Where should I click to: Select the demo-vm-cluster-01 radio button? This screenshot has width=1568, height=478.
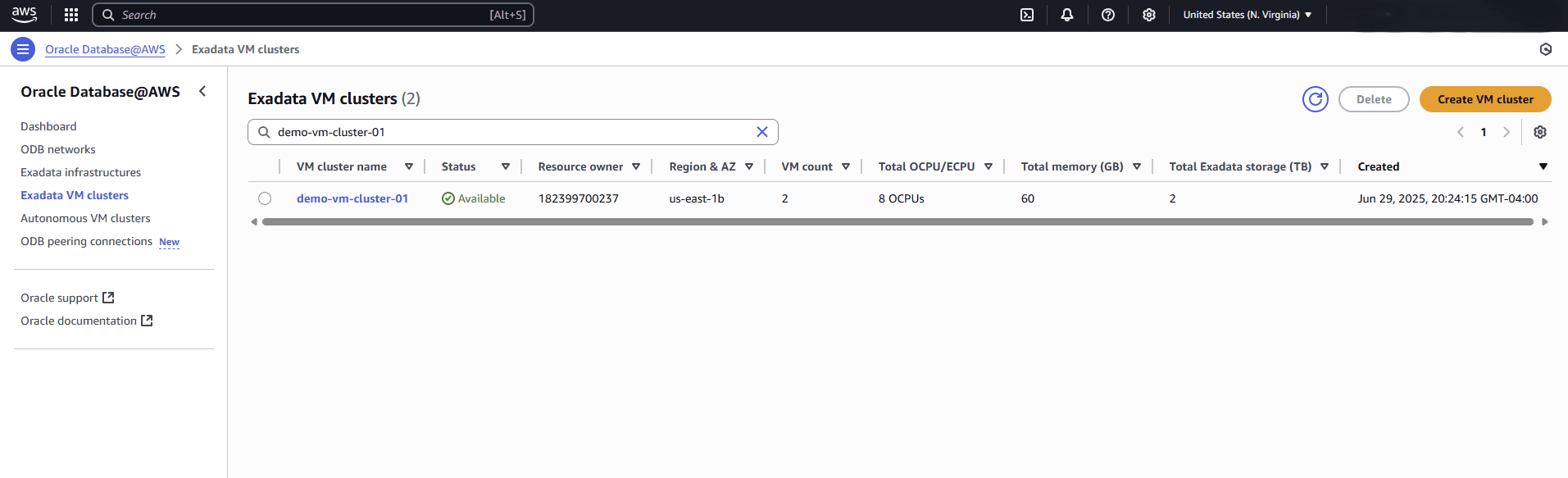coord(265,198)
